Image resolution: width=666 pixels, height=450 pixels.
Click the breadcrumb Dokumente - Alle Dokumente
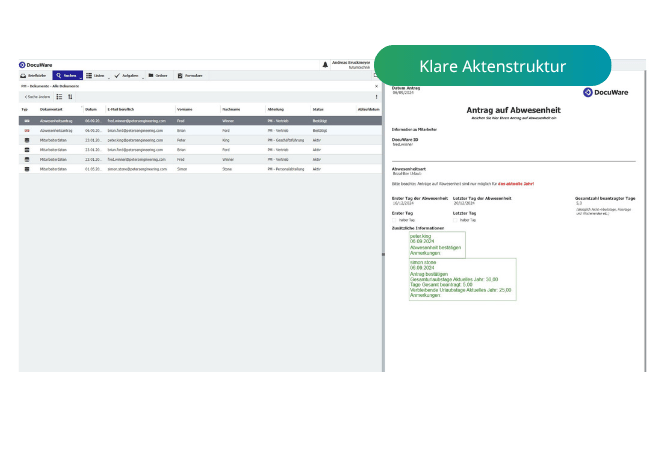pos(50,86)
